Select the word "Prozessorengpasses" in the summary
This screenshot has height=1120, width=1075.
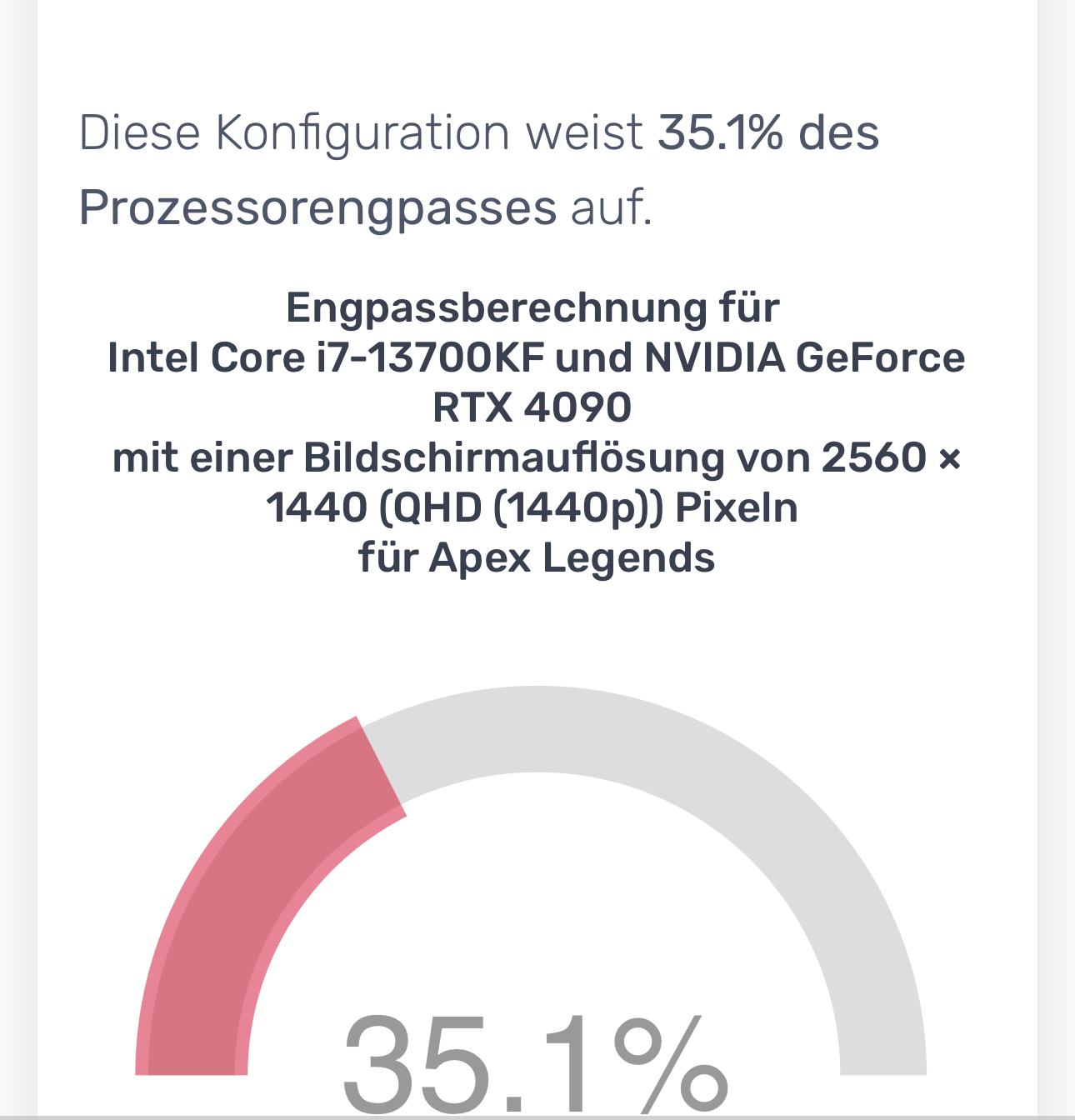(x=317, y=207)
